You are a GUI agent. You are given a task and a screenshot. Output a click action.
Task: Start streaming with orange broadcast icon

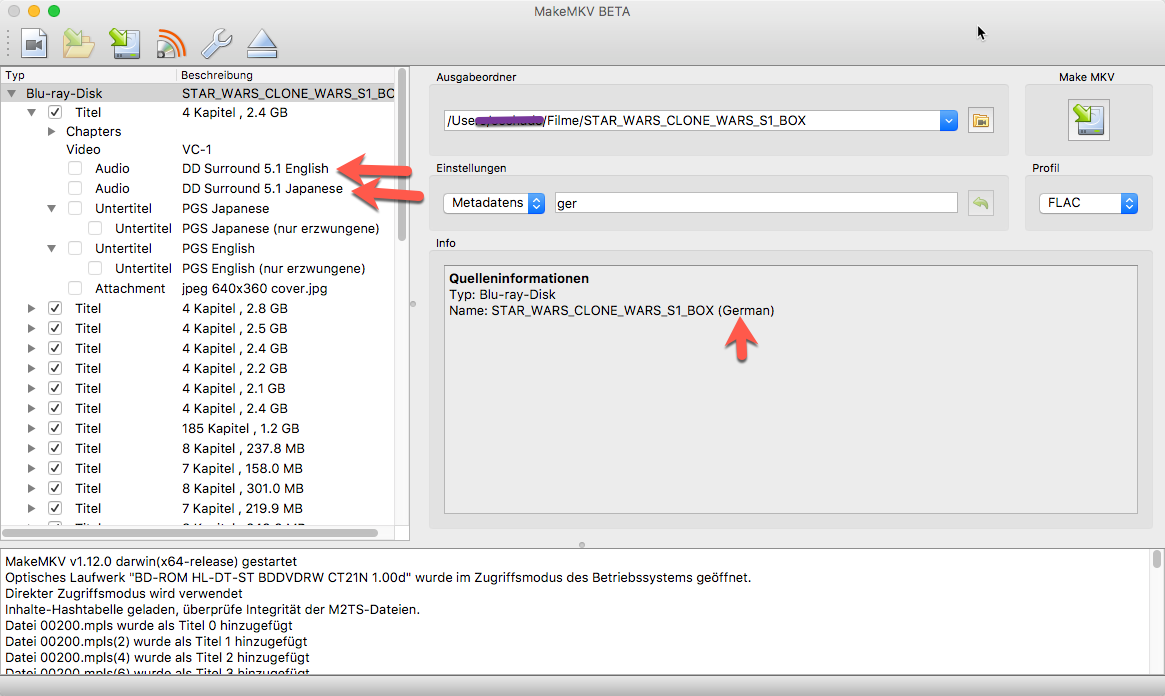pos(171,44)
